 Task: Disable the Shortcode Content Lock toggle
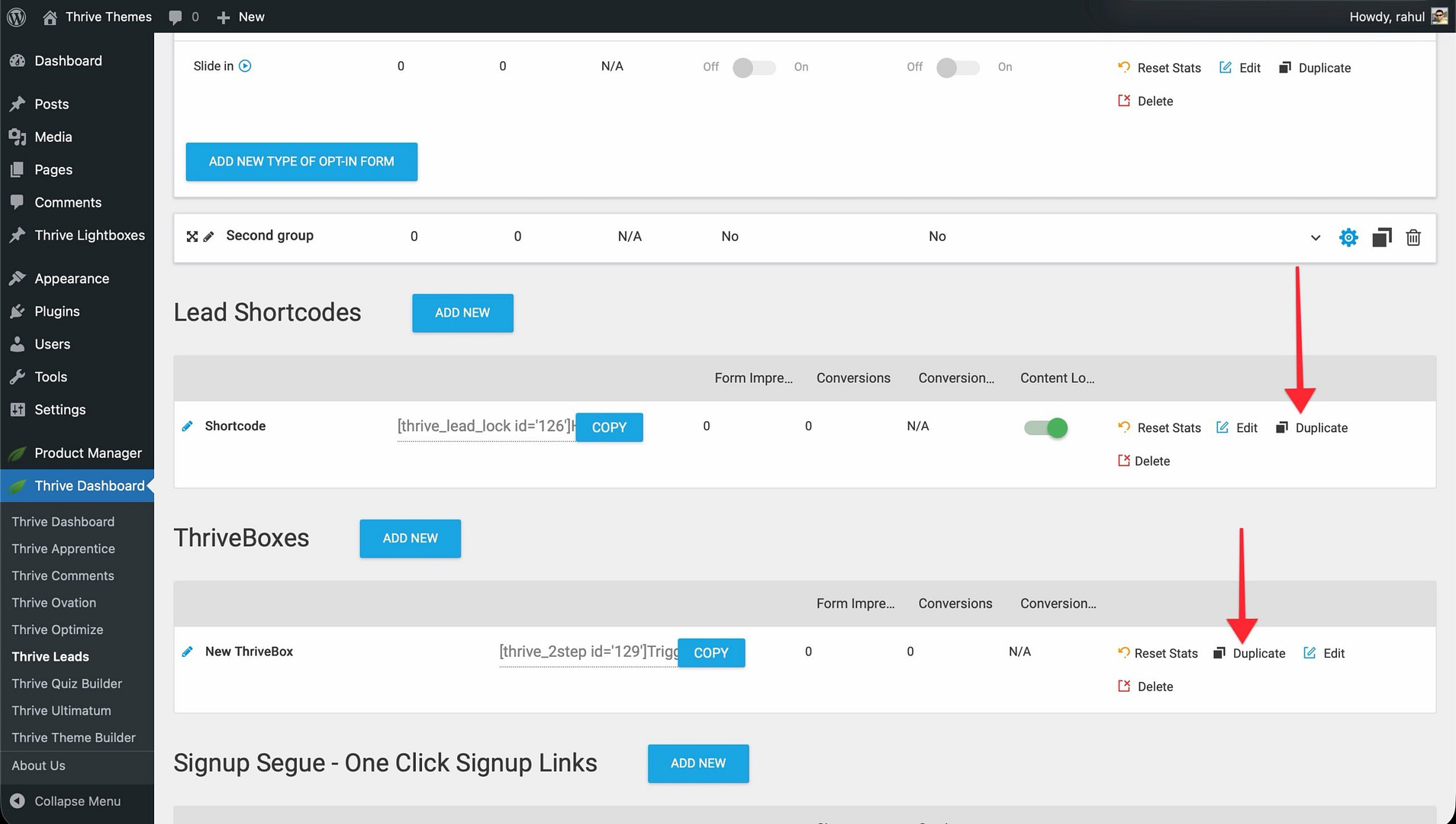[1045, 427]
